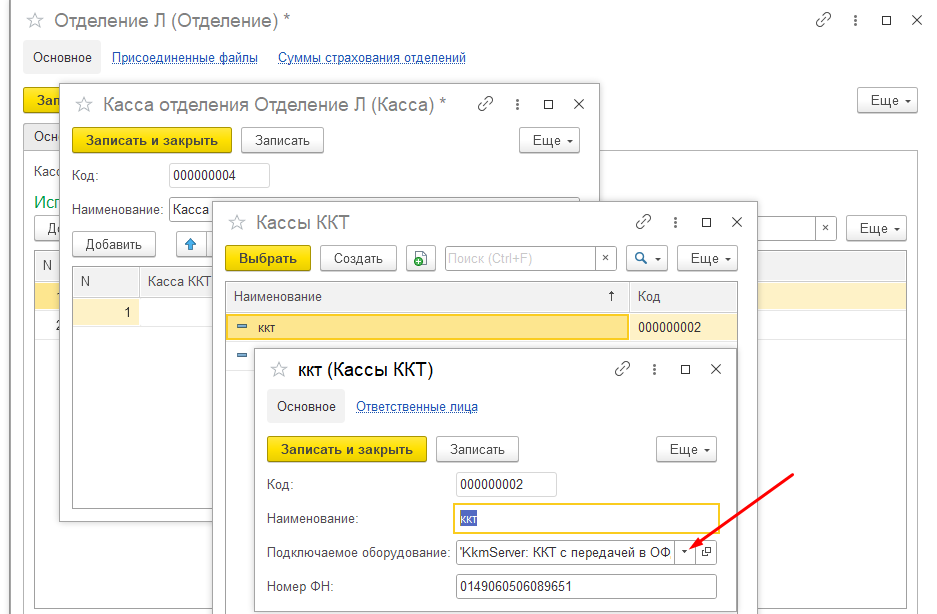
Task: Expand Подключаемое оборудование dropdown list
Action: tap(685, 551)
